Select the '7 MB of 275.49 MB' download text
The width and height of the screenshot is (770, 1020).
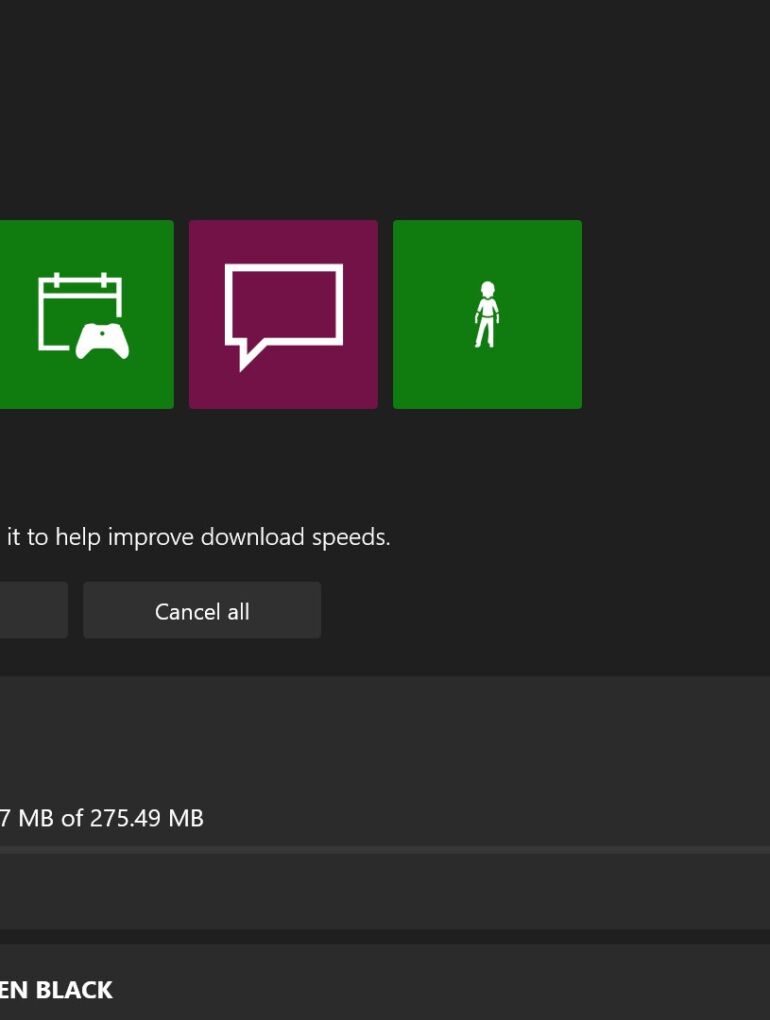(101, 818)
